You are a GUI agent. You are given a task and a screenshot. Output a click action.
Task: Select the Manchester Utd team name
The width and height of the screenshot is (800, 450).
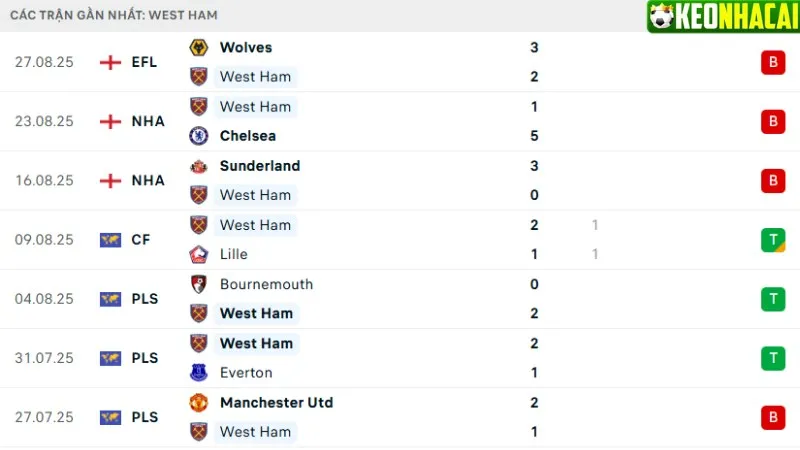click(276, 402)
